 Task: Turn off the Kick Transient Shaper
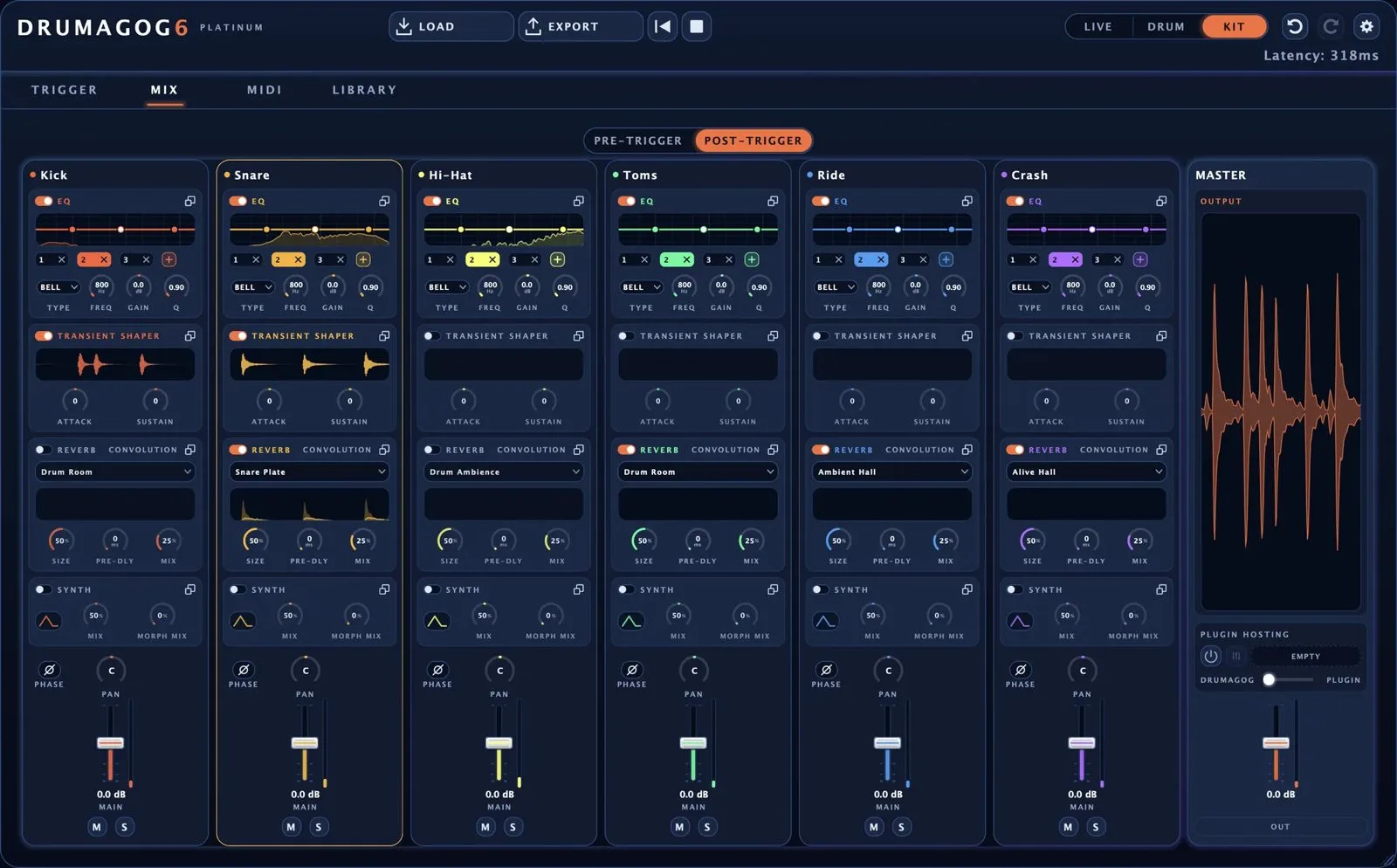pos(44,335)
